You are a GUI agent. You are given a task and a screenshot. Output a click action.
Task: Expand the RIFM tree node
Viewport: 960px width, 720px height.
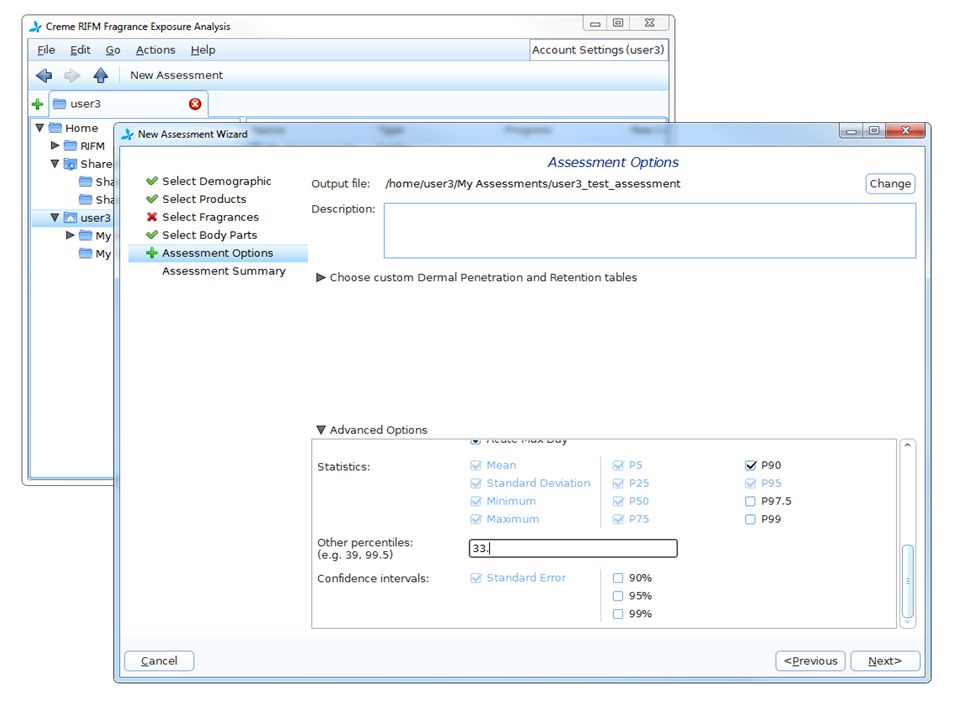click(55, 146)
